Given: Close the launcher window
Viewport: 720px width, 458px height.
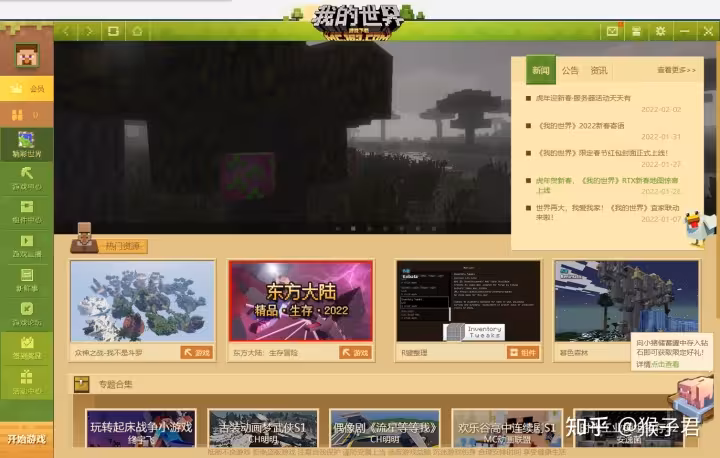Looking at the screenshot, I should (x=708, y=31).
